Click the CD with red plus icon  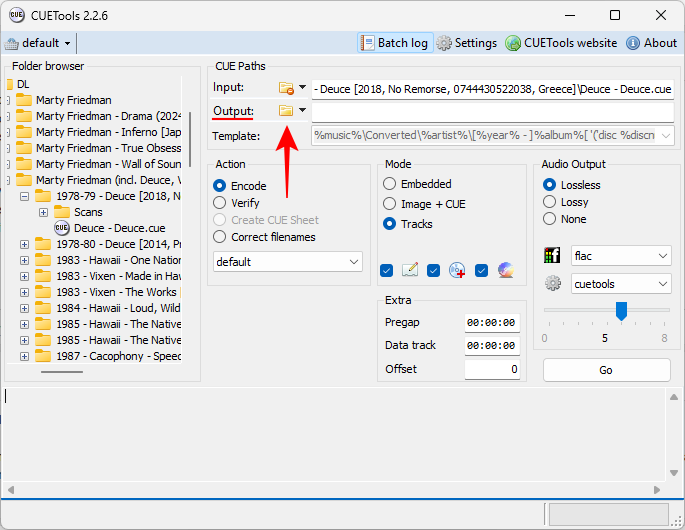pyautogui.click(x=457, y=270)
